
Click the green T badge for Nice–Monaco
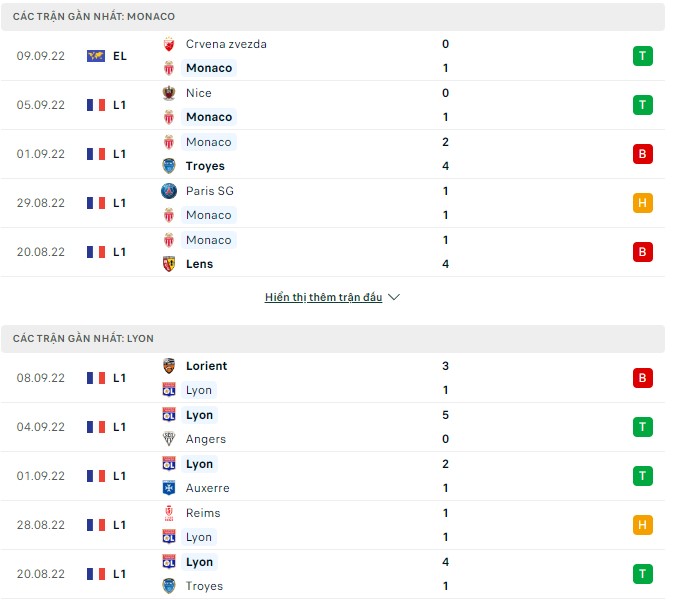(642, 105)
